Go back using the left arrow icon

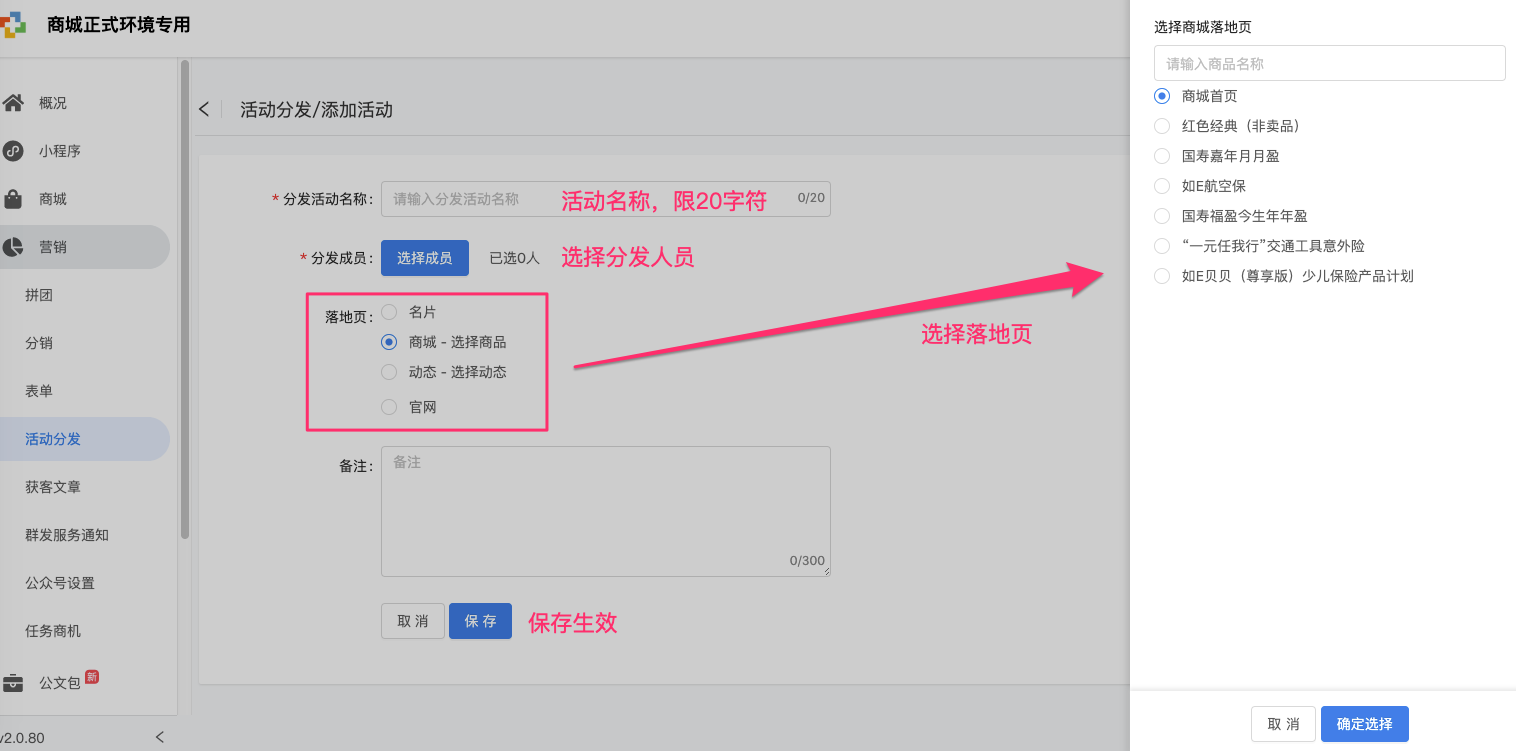[204, 109]
